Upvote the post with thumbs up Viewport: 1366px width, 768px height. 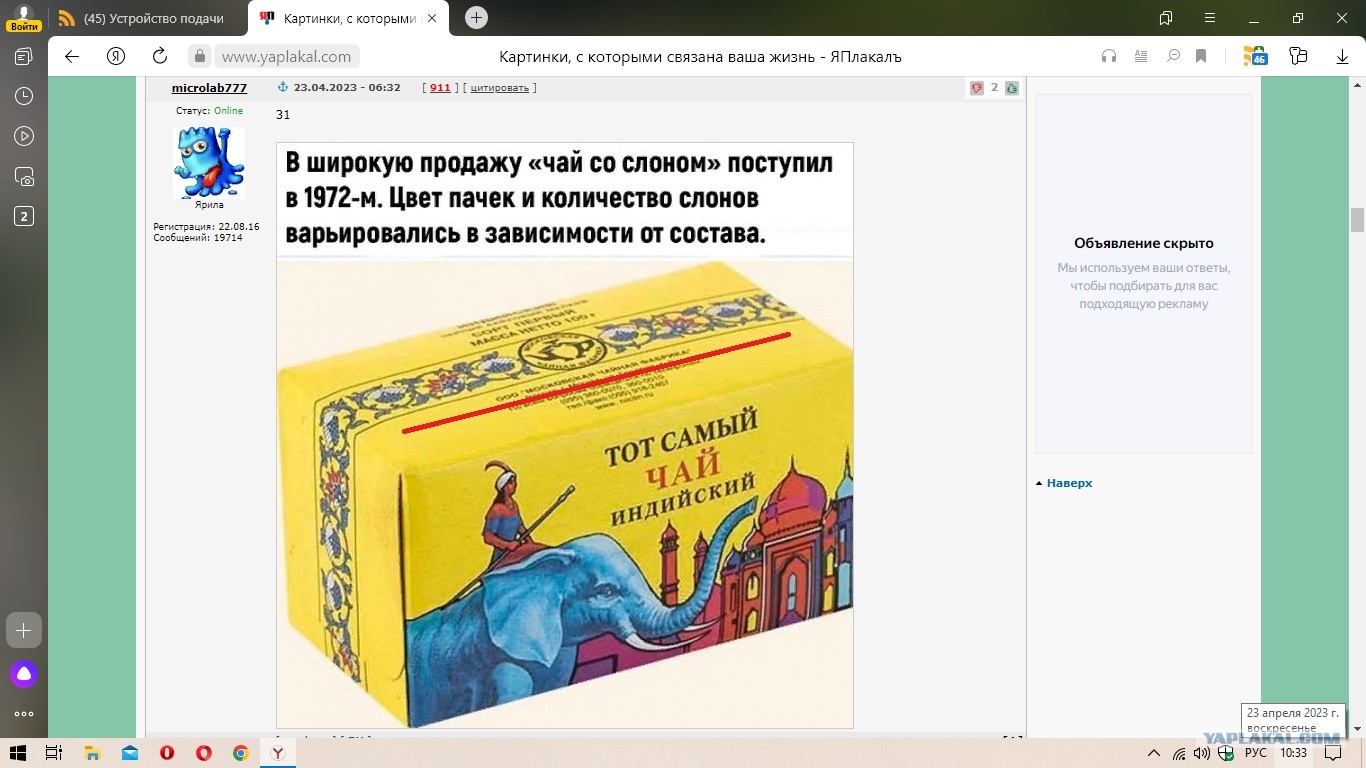click(1012, 88)
